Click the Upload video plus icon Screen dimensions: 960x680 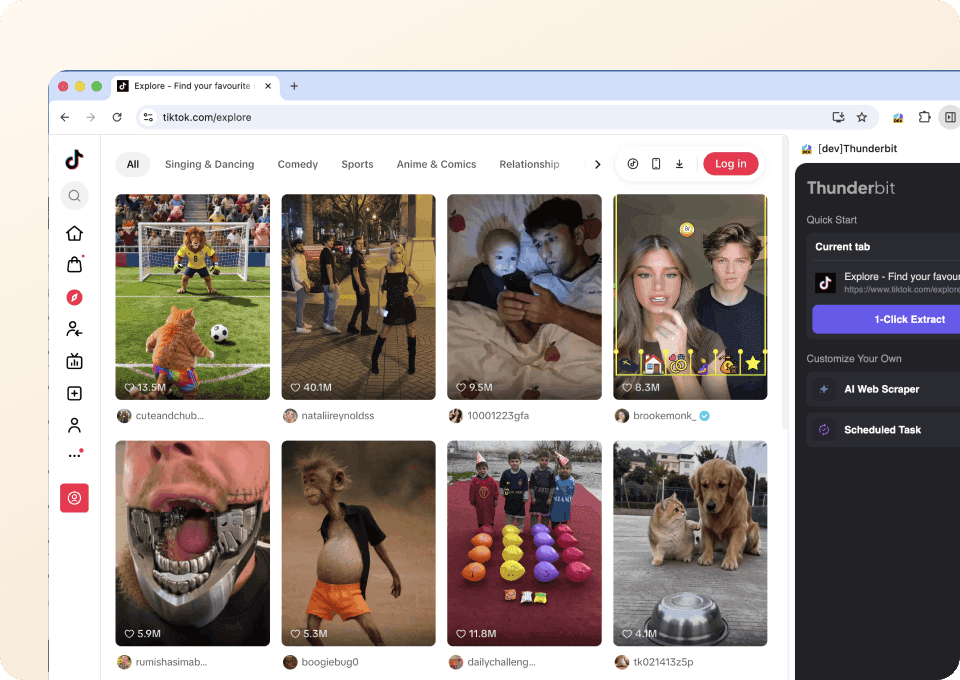point(74,392)
